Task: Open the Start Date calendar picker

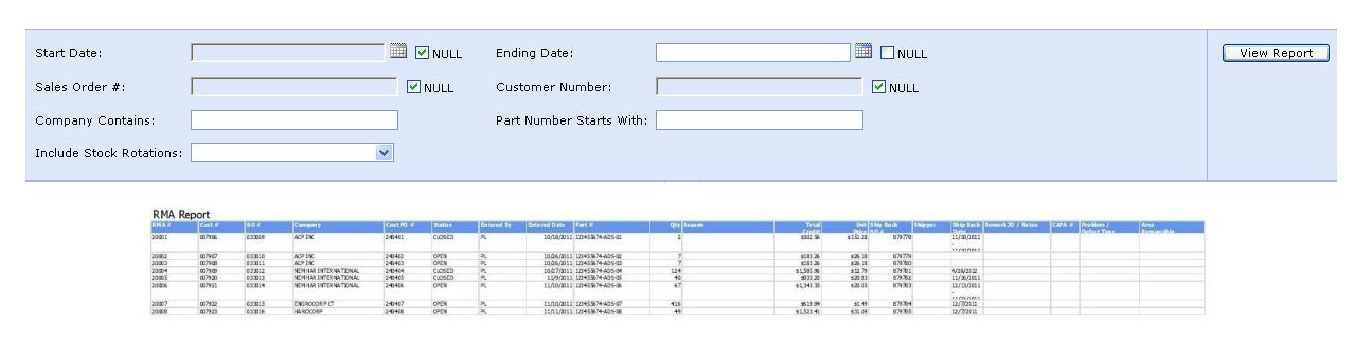Action: click(399, 52)
